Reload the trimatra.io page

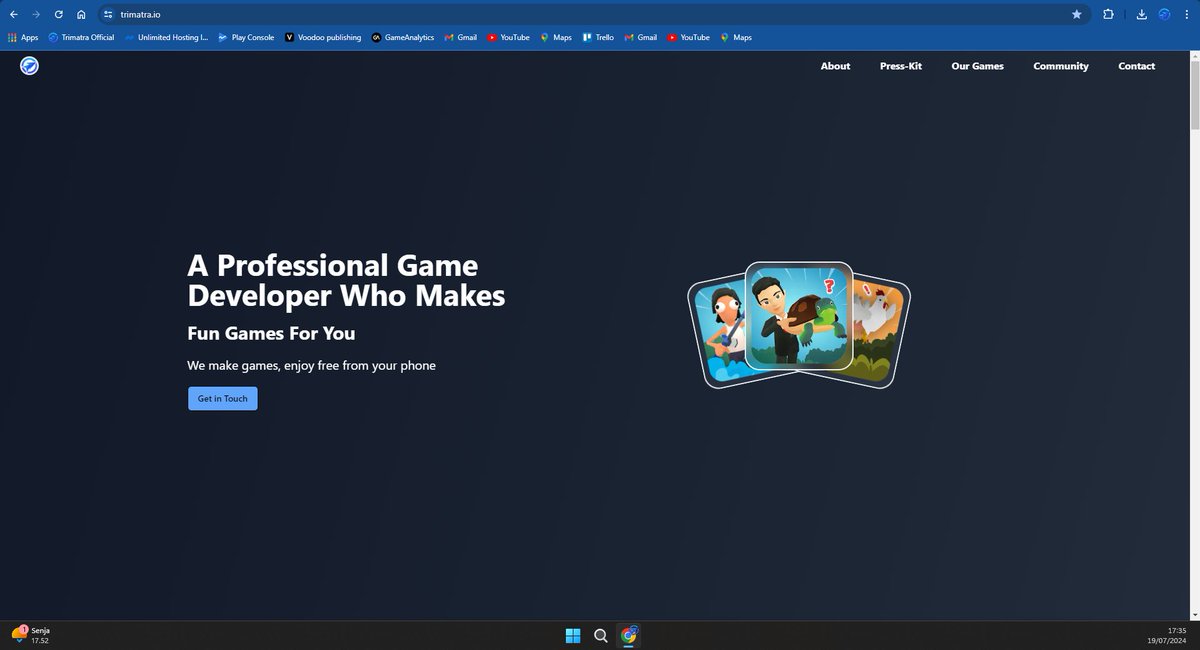tap(59, 14)
